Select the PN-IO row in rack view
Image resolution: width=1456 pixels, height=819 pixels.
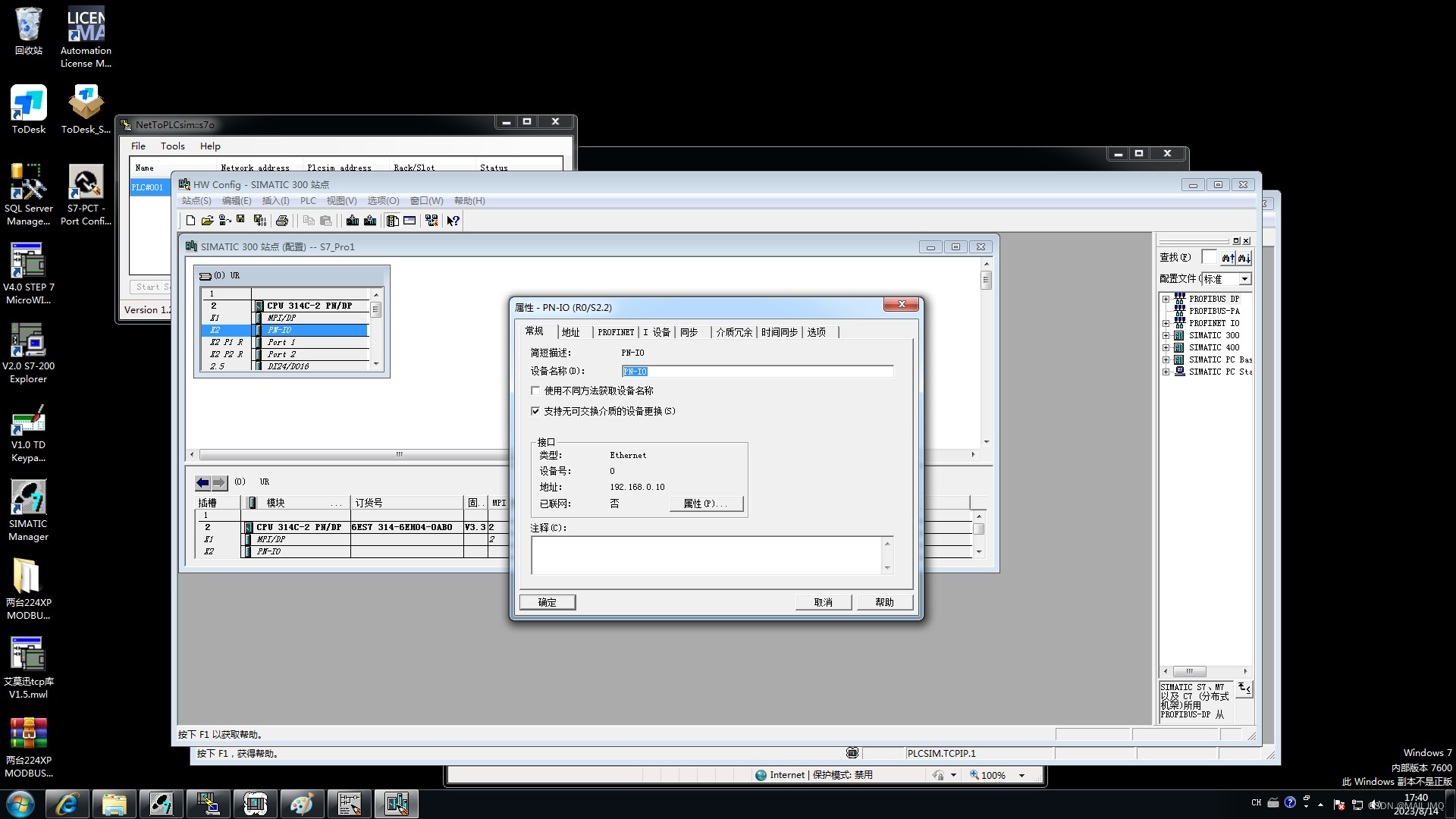[x=285, y=330]
